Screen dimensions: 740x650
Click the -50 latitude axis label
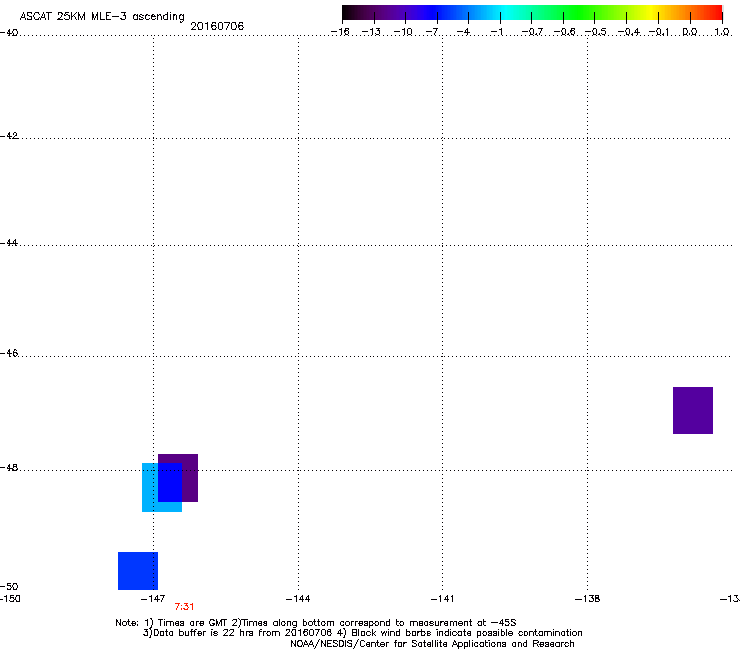coord(9,587)
